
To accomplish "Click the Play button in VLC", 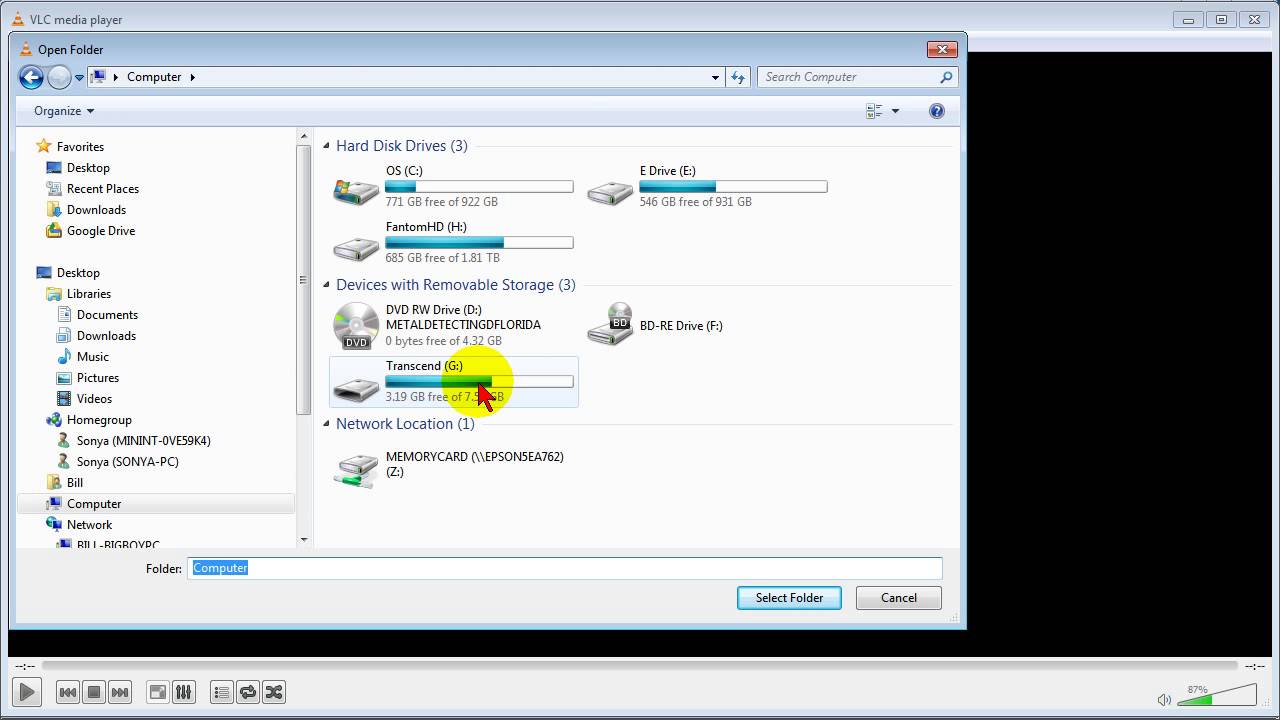I will [27, 691].
